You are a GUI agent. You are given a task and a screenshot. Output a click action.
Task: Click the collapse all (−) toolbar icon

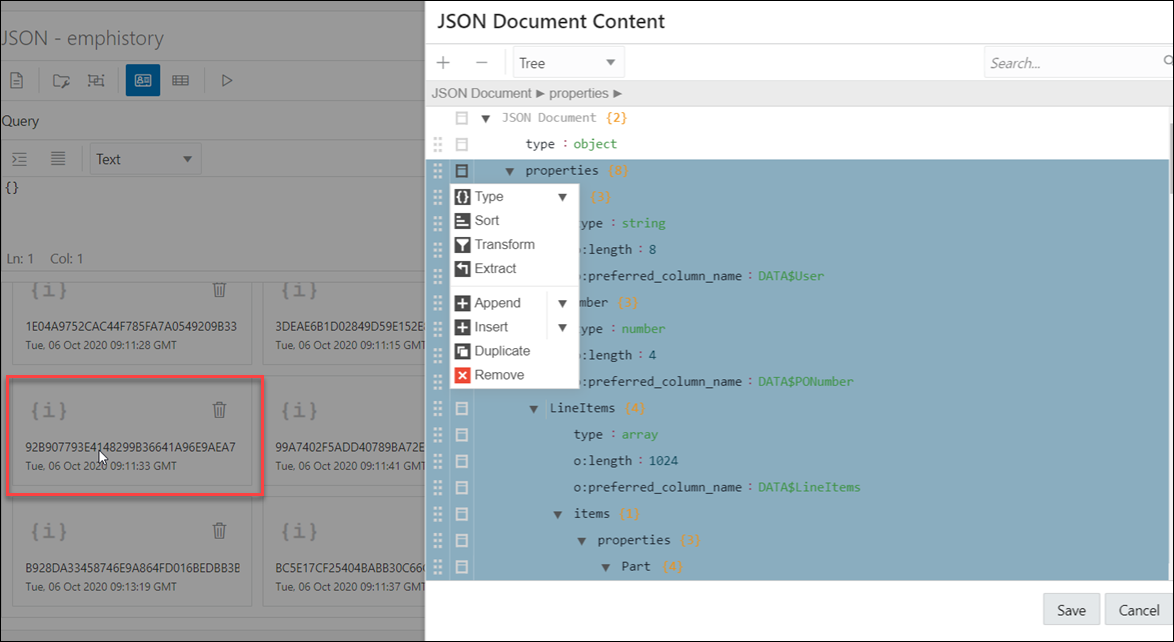pos(481,63)
